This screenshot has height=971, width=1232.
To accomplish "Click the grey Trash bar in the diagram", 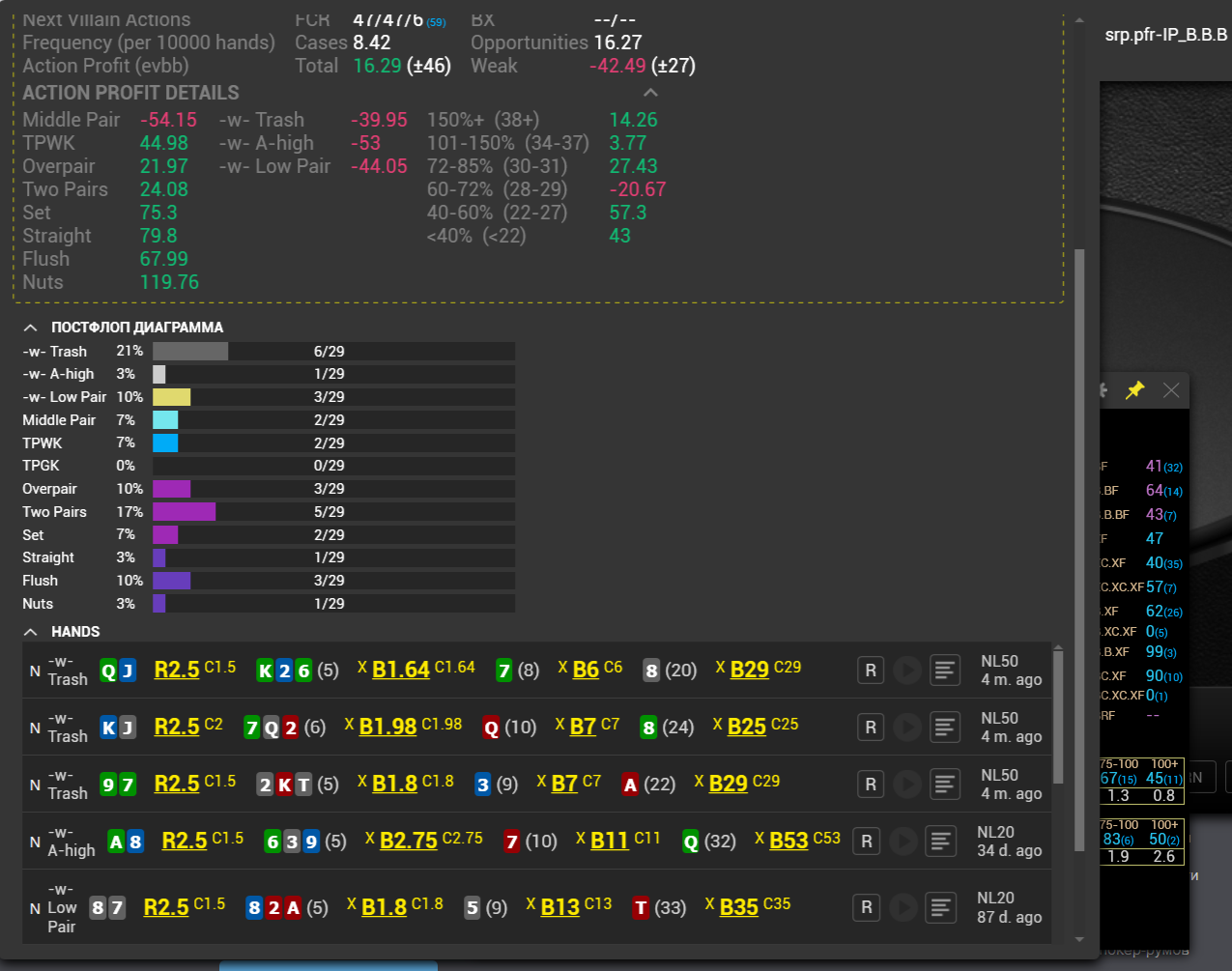I will [189, 351].
